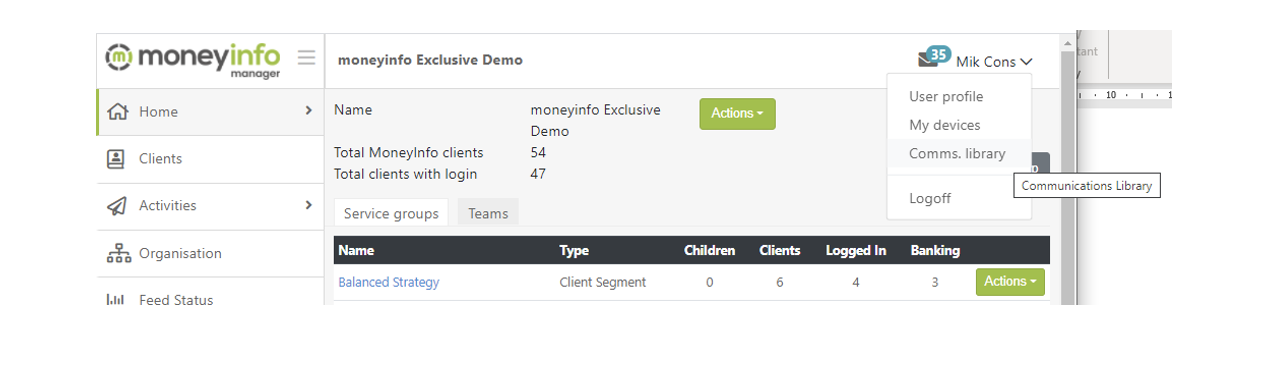The image size is (1284, 370).
Task: Toggle the hamburger sidebar menu icon
Action: click(307, 58)
